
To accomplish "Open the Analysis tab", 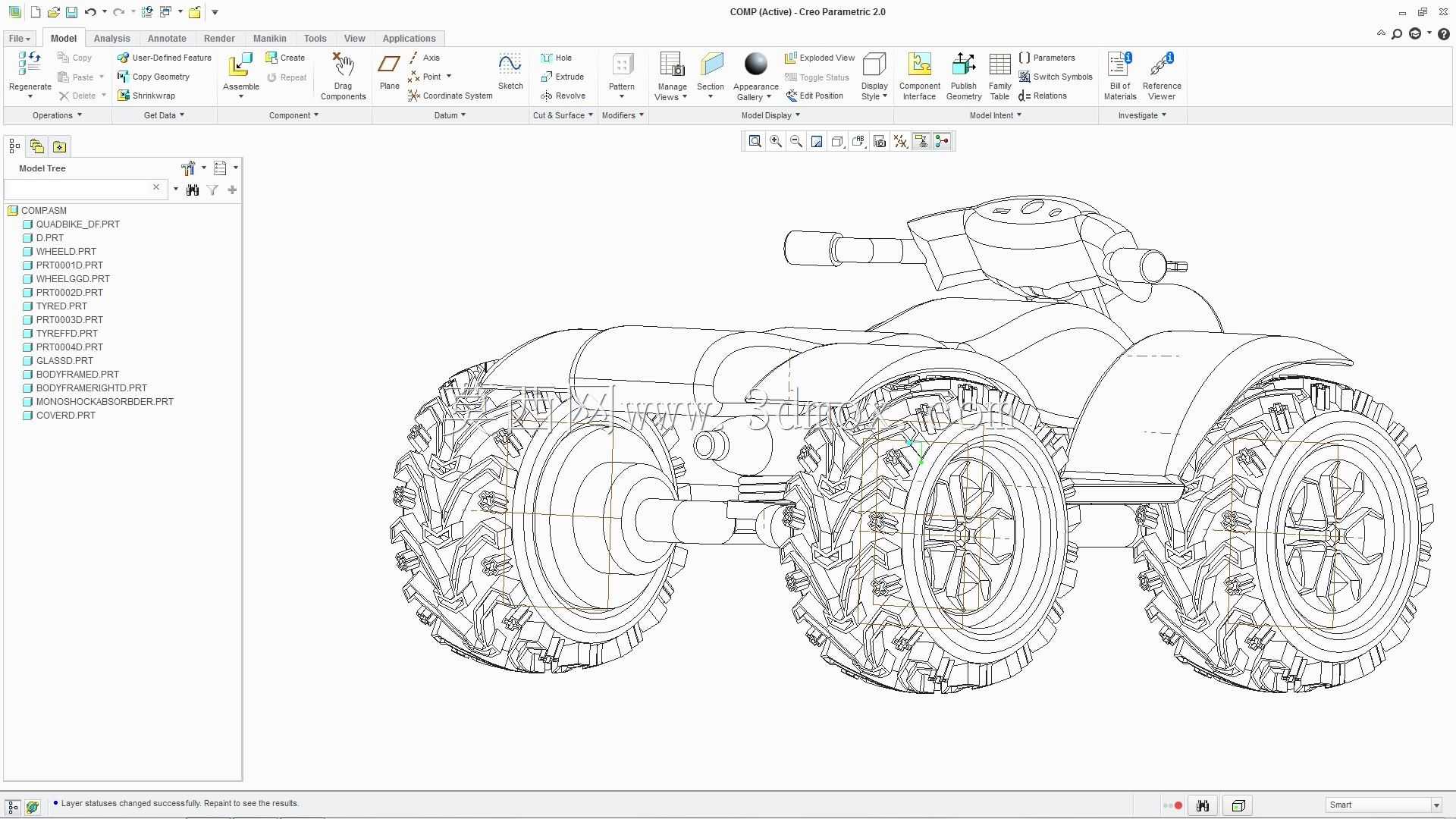I will 111,39.
